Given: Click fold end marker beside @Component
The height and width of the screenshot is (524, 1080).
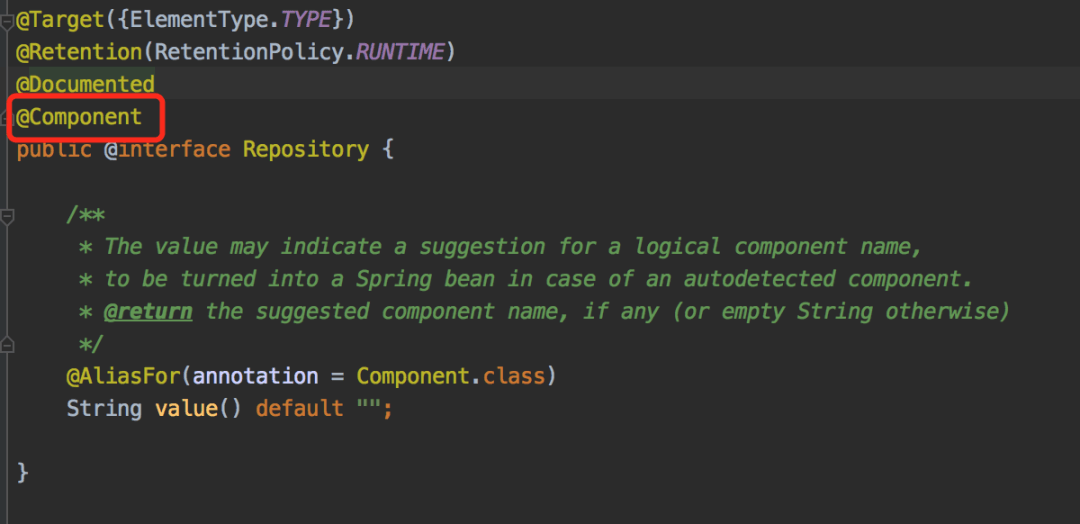Looking at the screenshot, I should coord(6,118).
